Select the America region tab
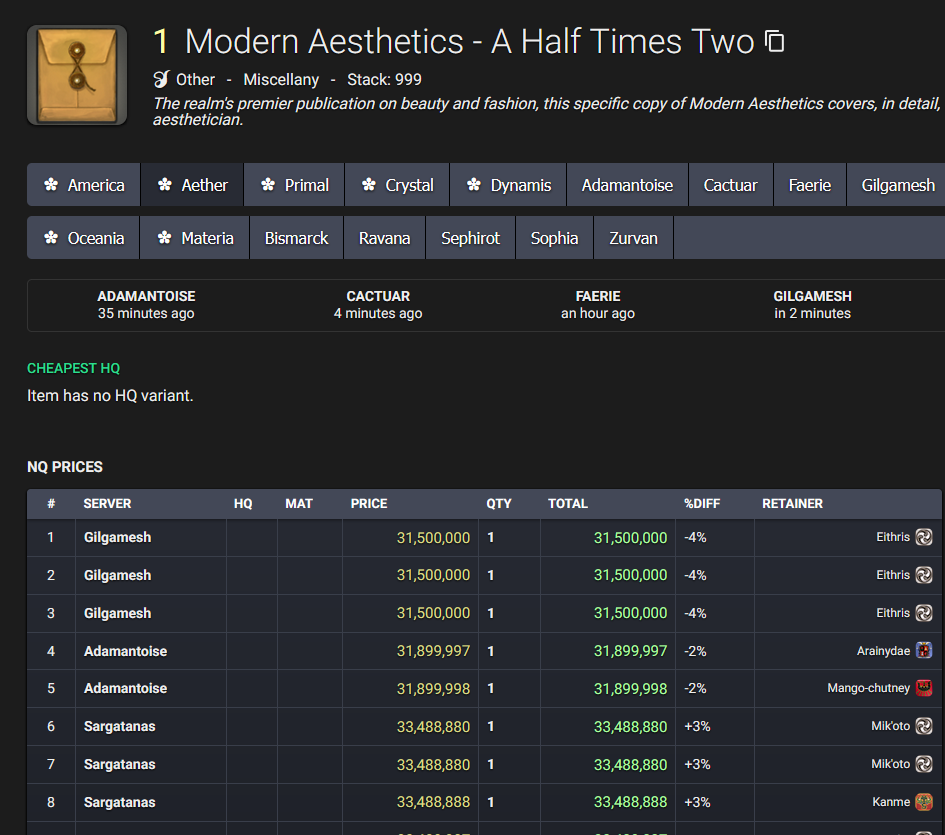 [84, 184]
